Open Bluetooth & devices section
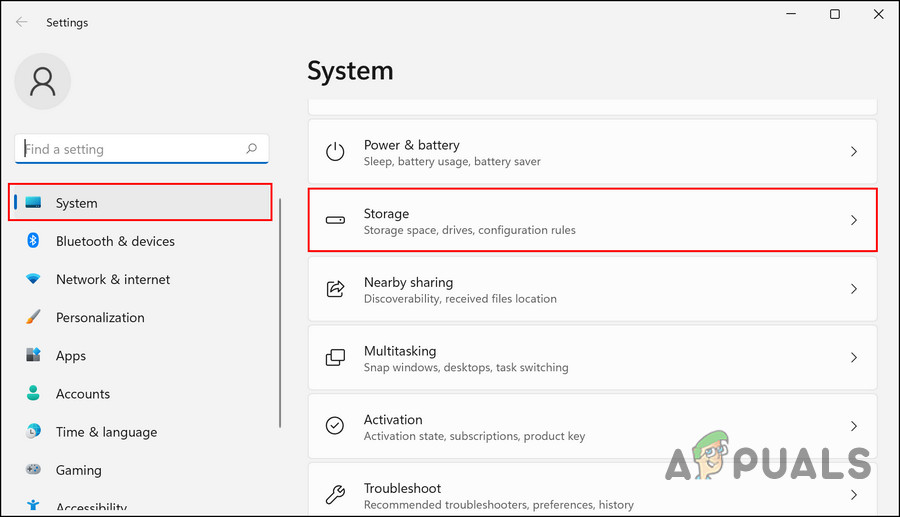 (x=140, y=241)
